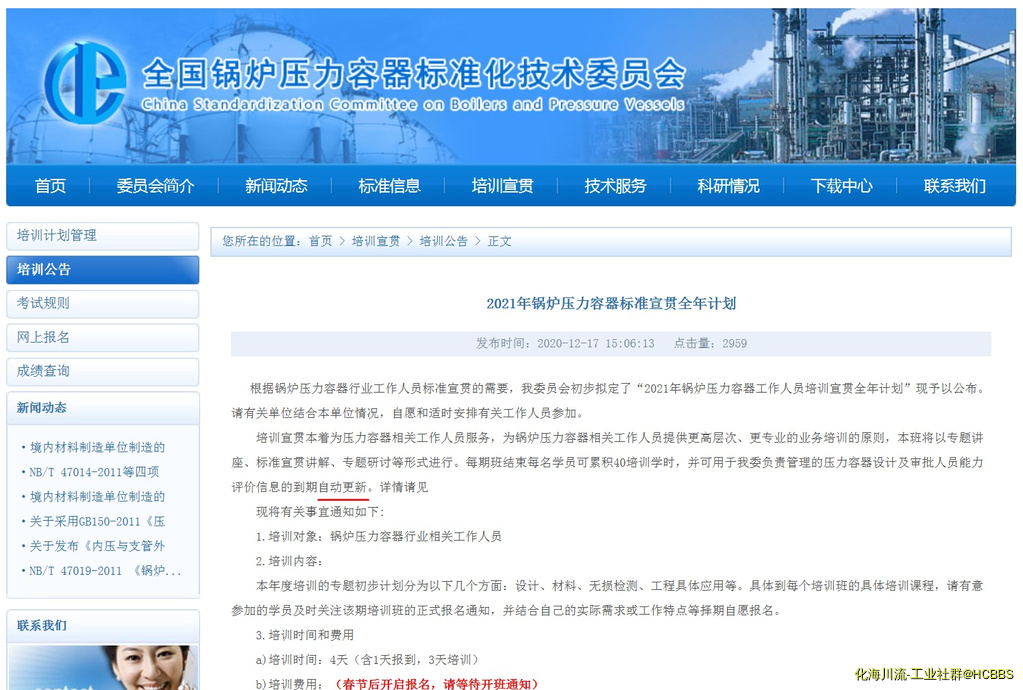1023x690 pixels.
Task: Click the red-underlined 自动更新 text
Action: pyautogui.click(x=343, y=488)
